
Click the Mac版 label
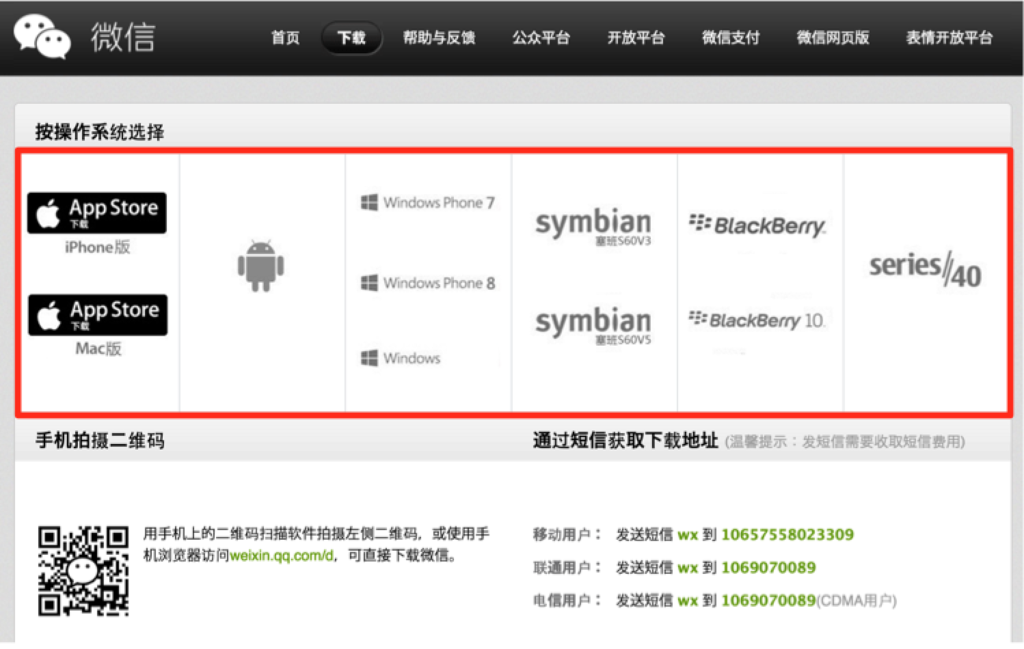[x=98, y=349]
